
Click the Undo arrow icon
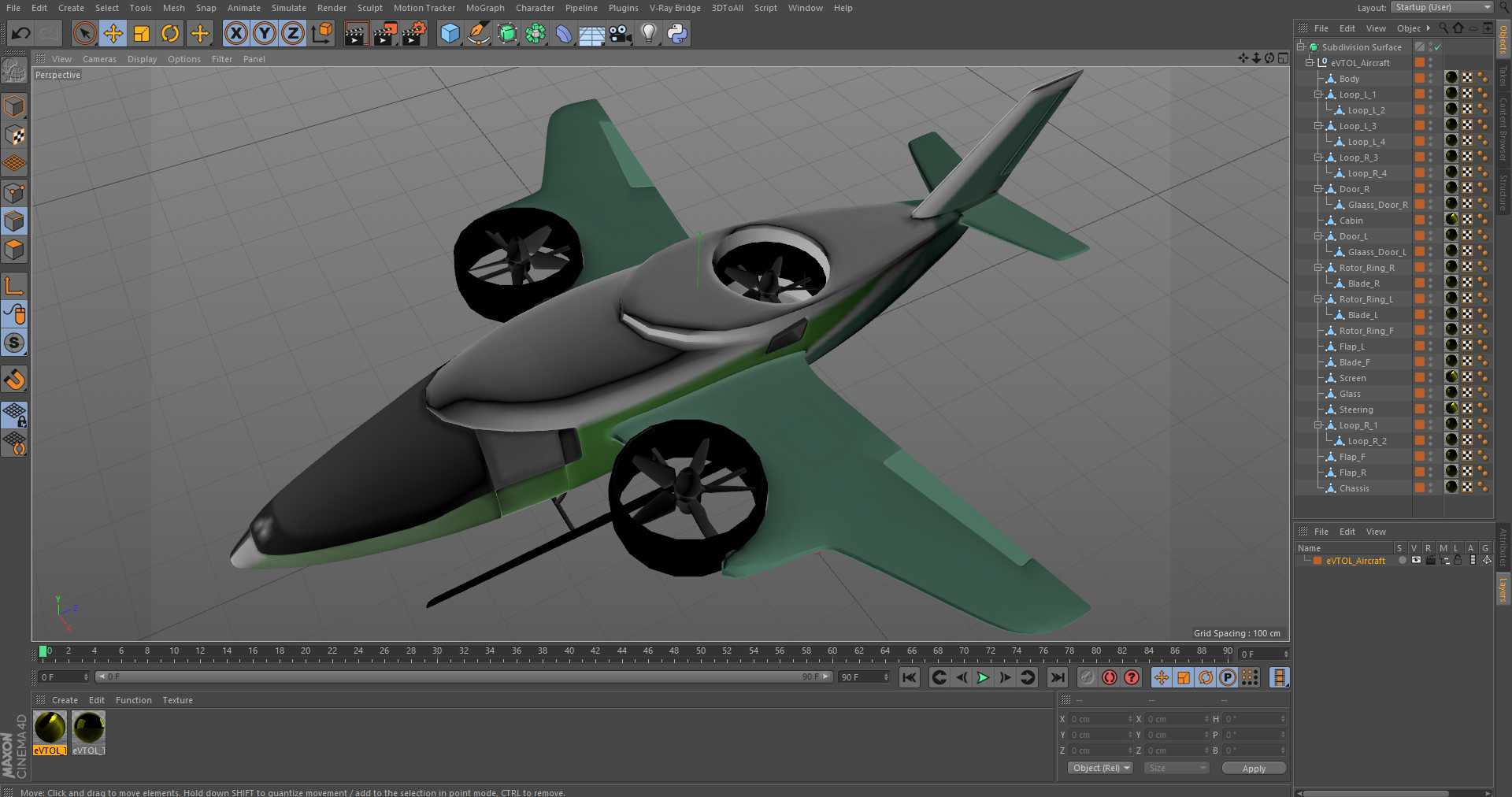(21, 33)
